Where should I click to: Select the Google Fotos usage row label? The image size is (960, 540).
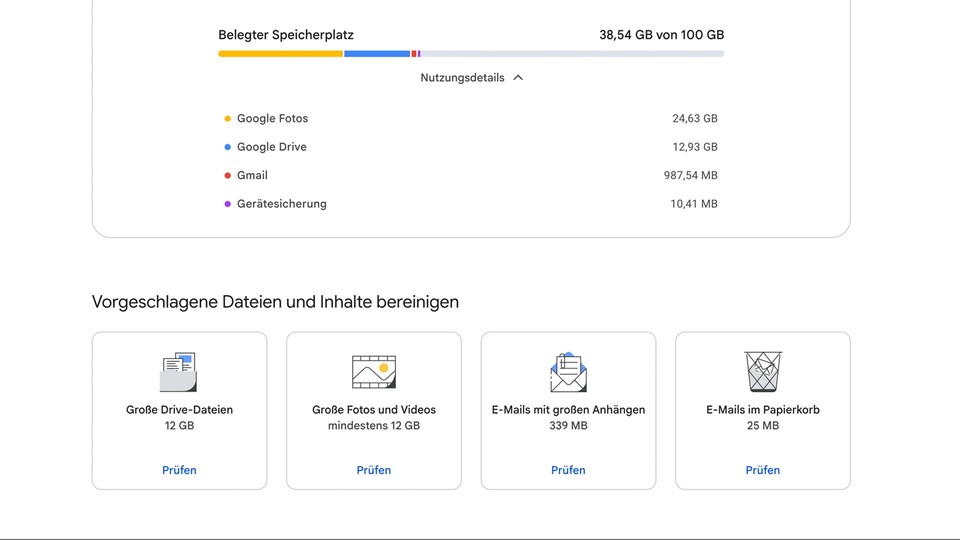click(272, 118)
